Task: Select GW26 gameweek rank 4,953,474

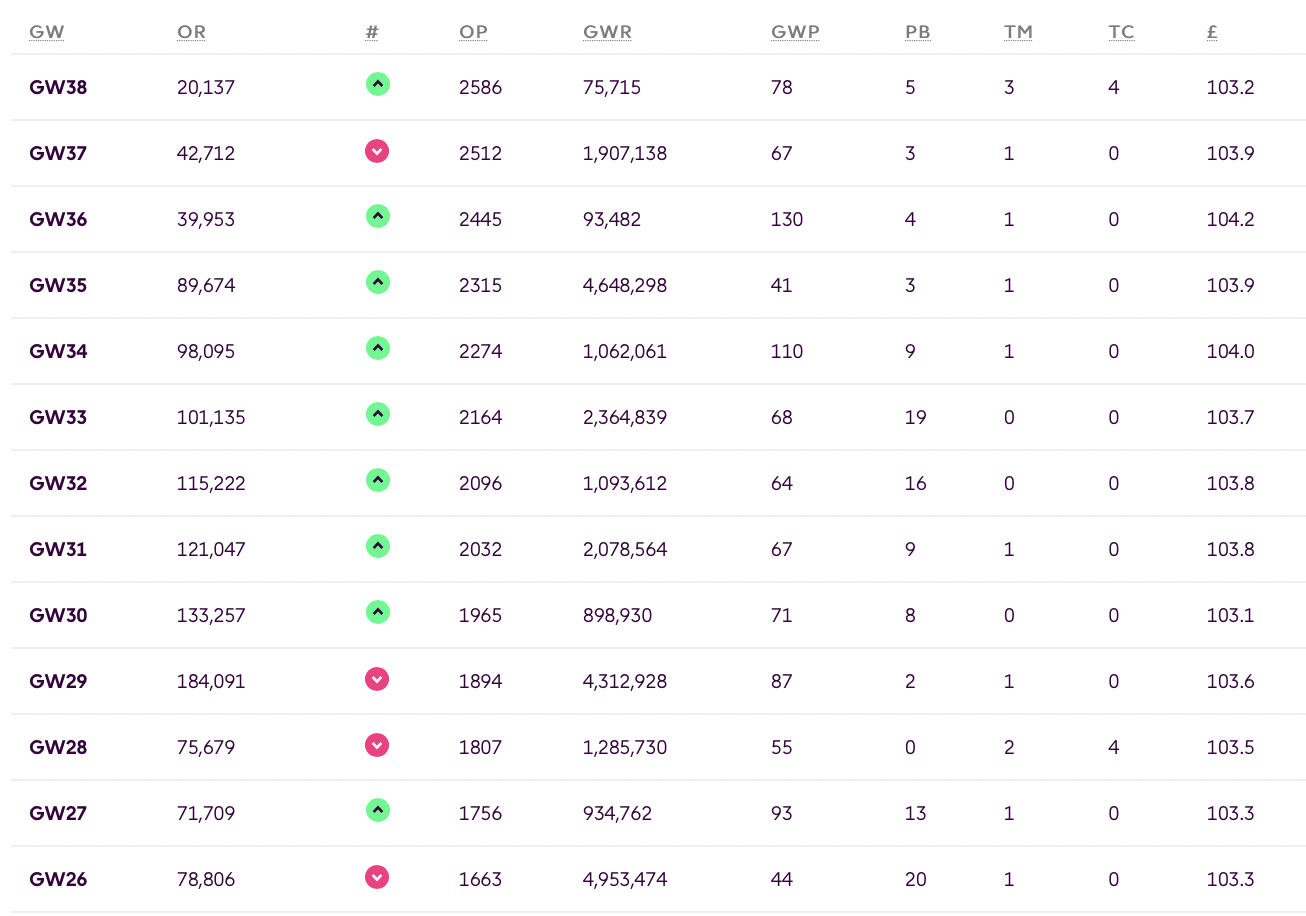Action: click(x=625, y=879)
